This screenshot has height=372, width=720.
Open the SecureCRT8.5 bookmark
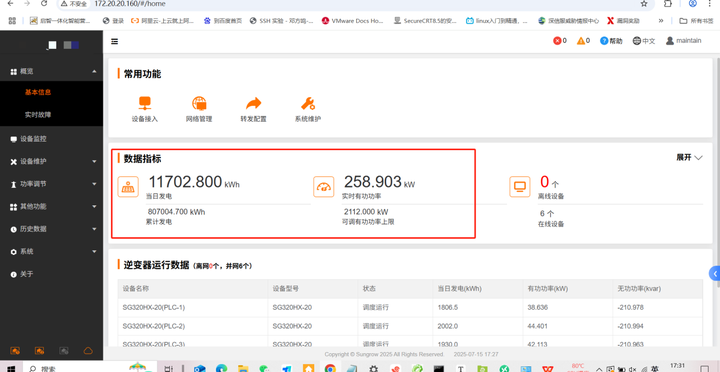[x=426, y=21]
